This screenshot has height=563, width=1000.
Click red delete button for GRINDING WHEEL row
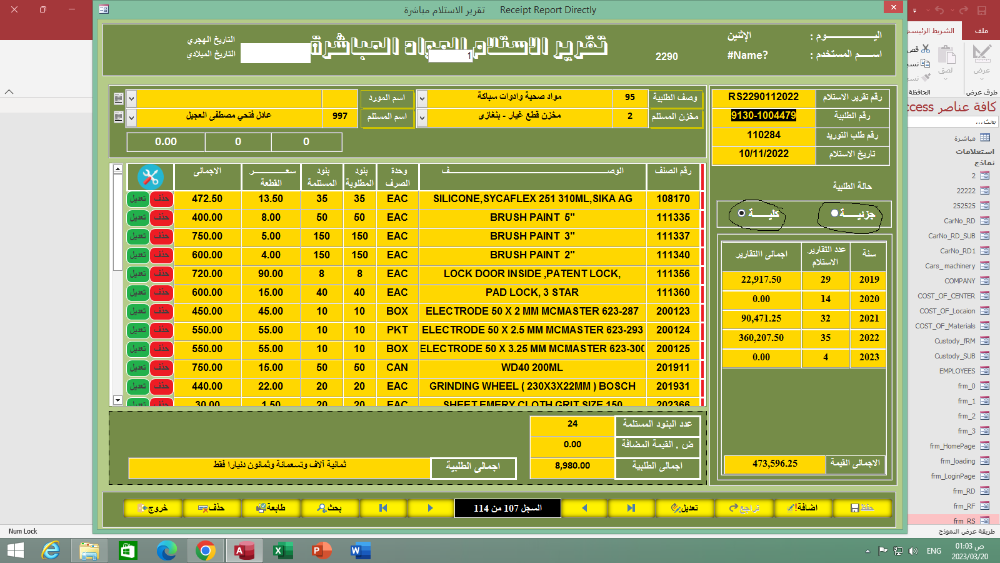coord(161,386)
